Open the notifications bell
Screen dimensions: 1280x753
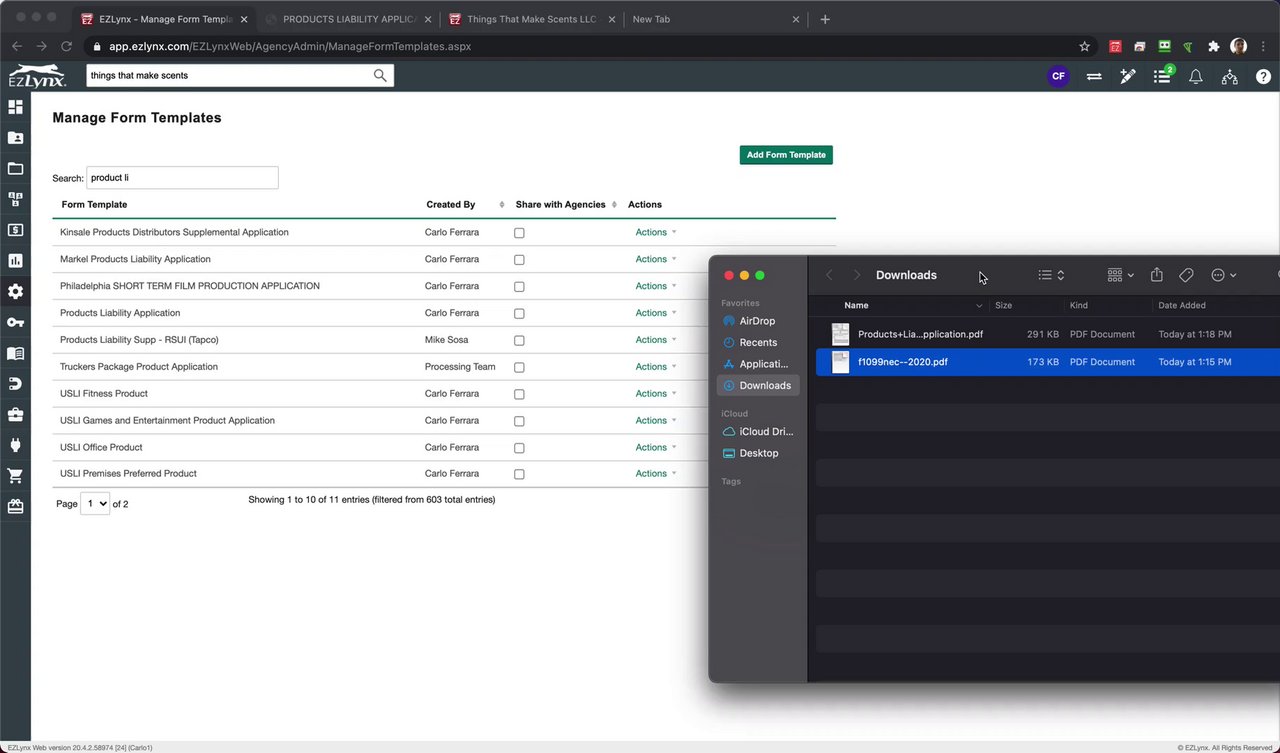[x=1195, y=76]
